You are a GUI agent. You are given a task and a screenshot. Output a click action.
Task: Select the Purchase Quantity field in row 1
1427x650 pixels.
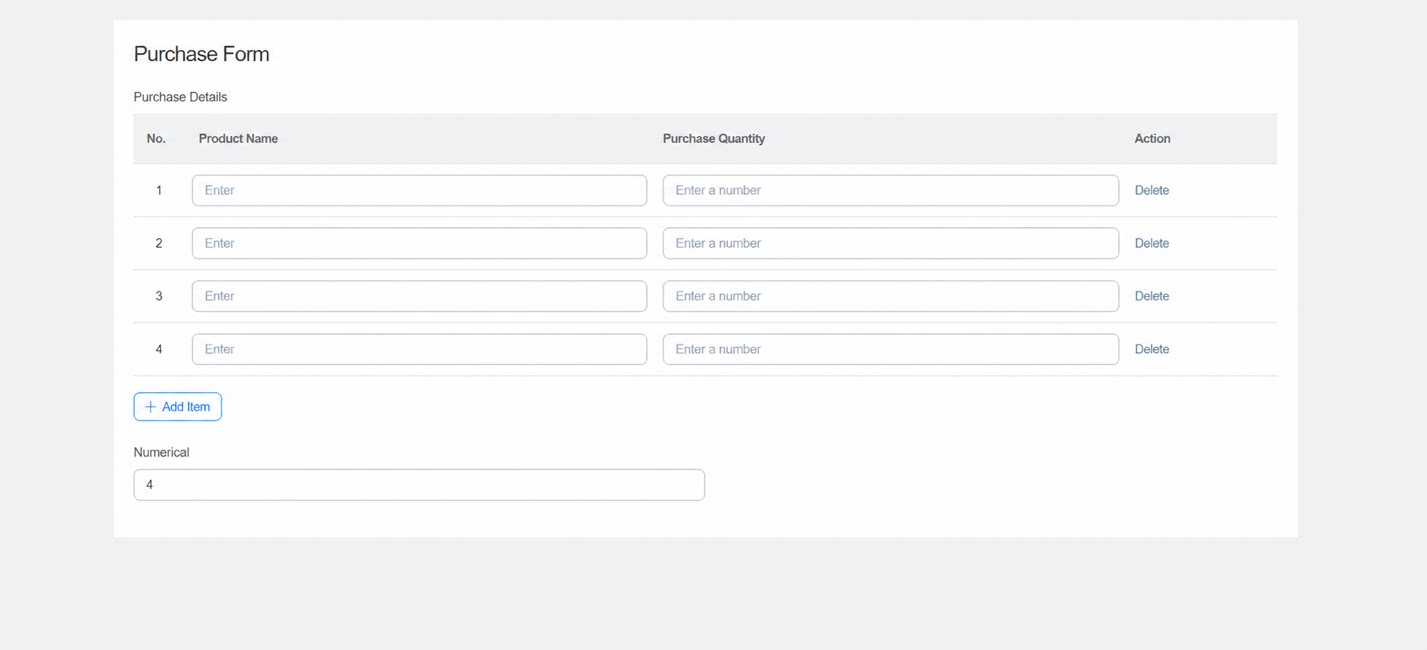click(x=891, y=190)
